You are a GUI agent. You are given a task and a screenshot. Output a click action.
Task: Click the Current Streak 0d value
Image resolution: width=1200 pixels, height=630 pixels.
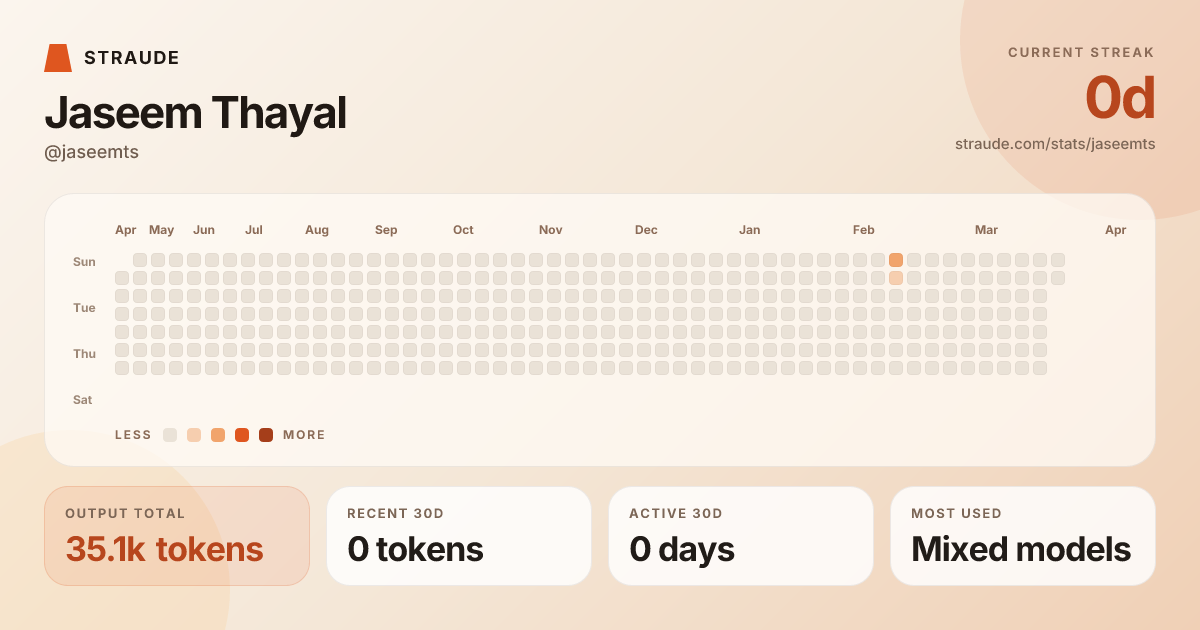(x=1120, y=99)
